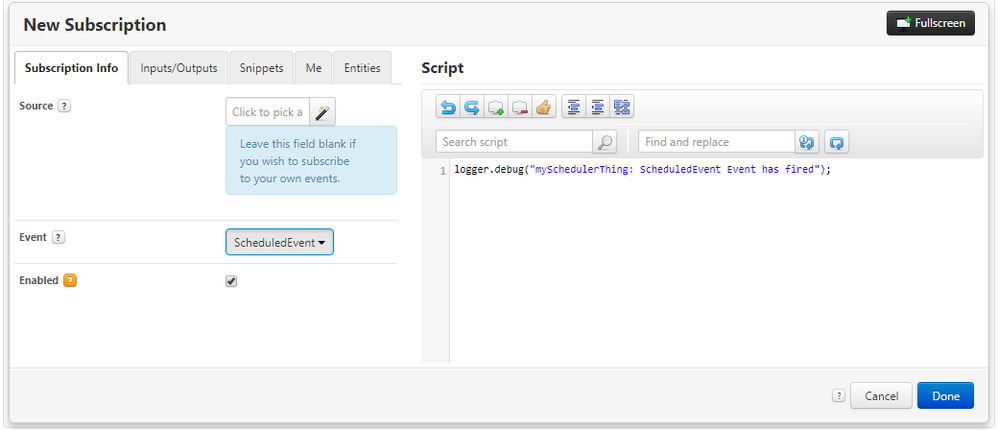Click the add comment icon

[x=495, y=107]
